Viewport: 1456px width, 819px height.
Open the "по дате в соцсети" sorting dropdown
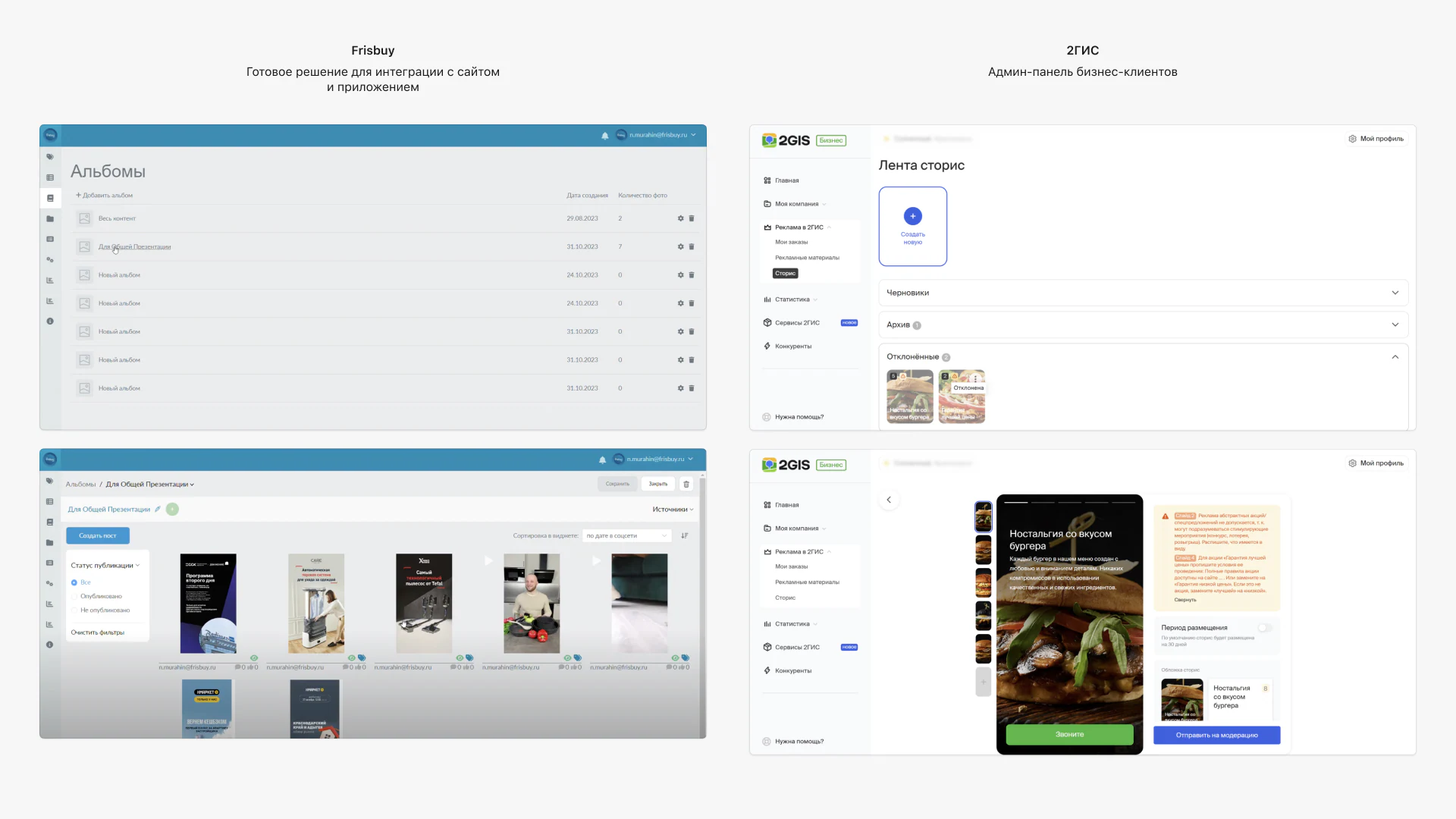(627, 535)
